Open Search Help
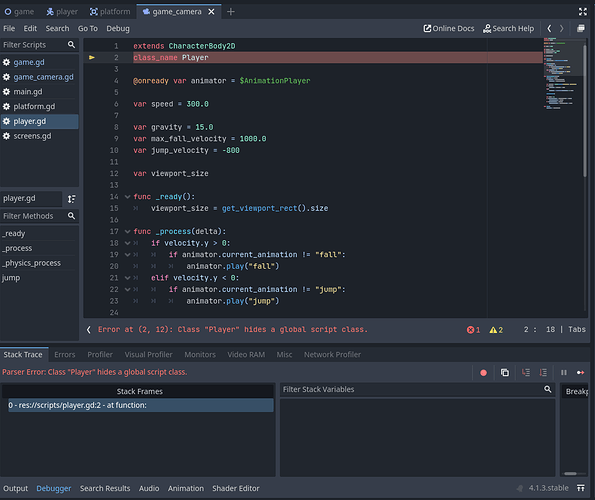This screenshot has height=500, width=595. point(508,28)
